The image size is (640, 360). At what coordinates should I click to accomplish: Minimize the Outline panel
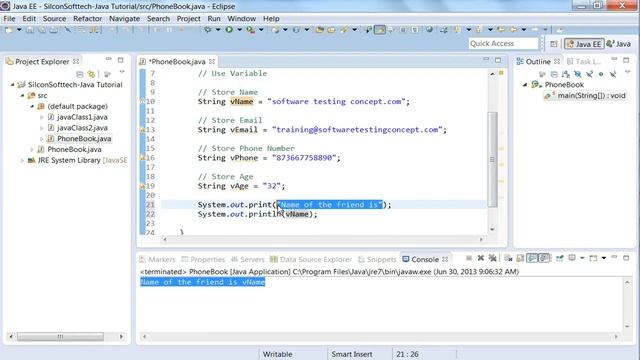pyautogui.click(x=614, y=60)
